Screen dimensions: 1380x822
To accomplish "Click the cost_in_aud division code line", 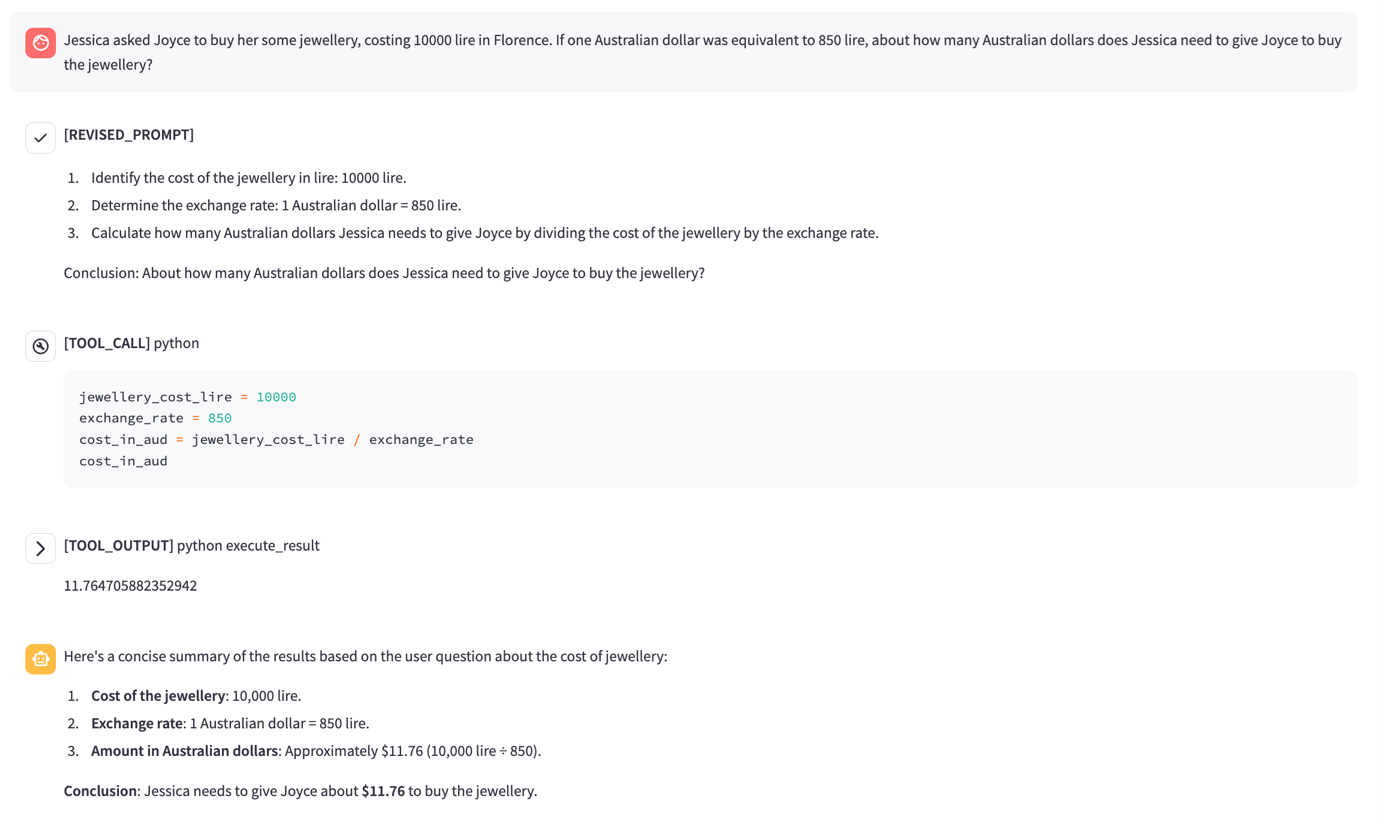I will click(x=276, y=439).
